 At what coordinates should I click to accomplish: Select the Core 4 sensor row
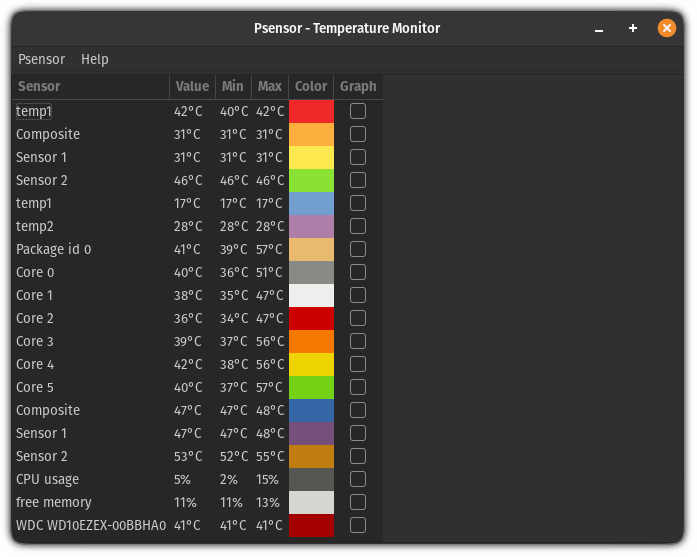pyautogui.click(x=36, y=364)
